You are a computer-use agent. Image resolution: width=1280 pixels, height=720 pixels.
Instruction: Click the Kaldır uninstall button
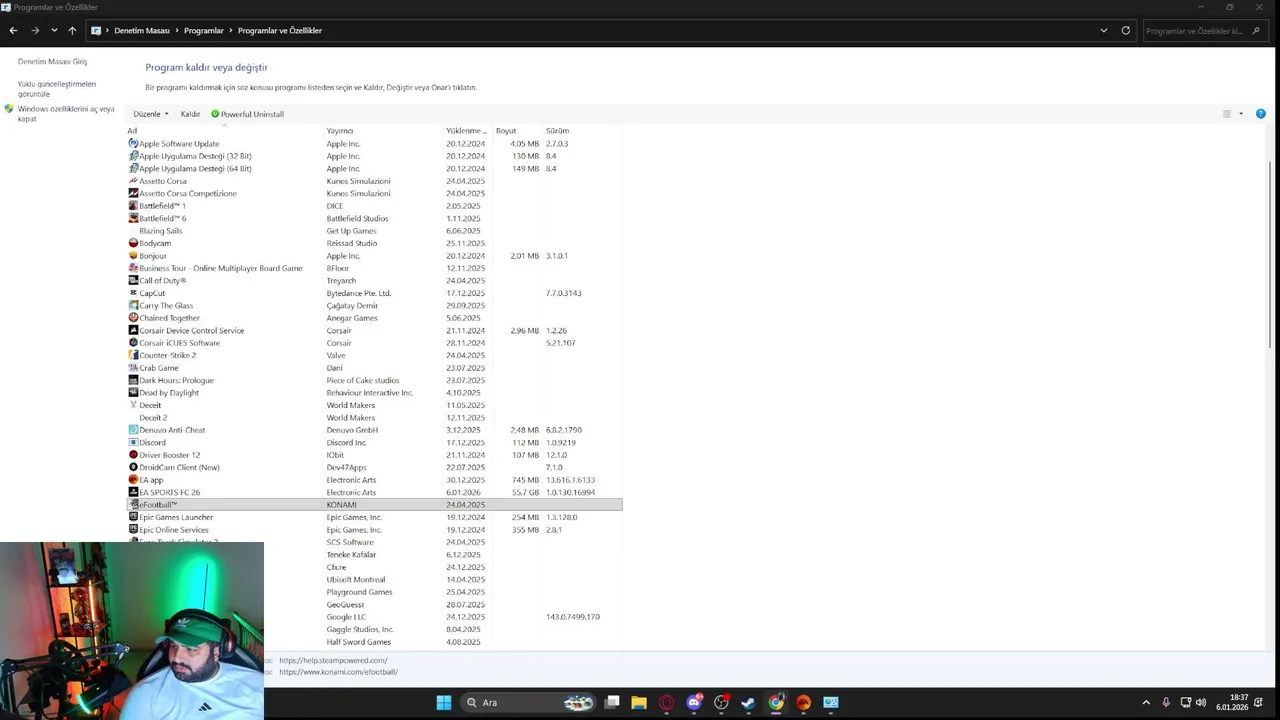pos(190,114)
